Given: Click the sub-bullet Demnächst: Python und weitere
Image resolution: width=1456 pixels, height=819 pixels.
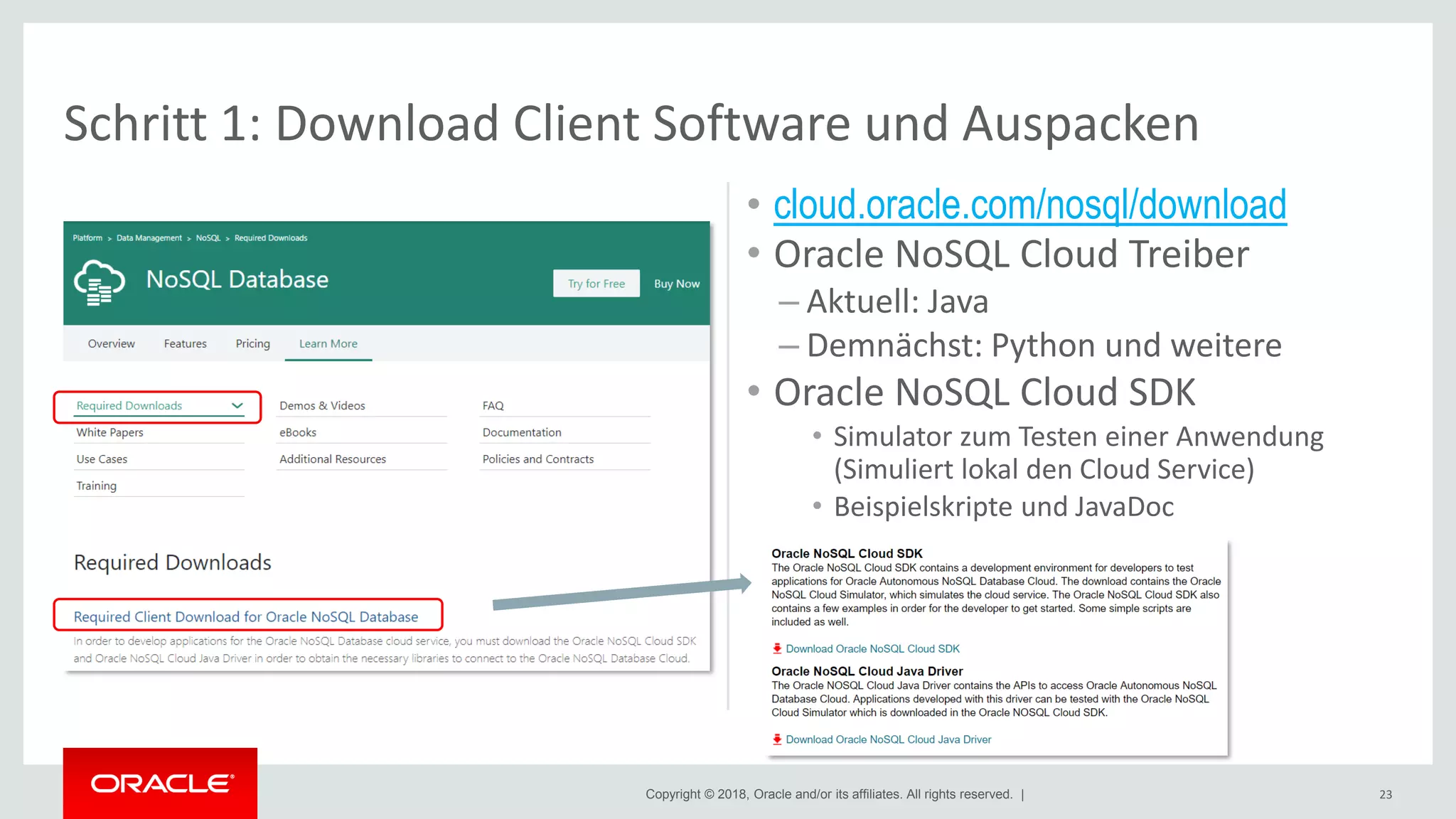Looking at the screenshot, I should (1044, 346).
